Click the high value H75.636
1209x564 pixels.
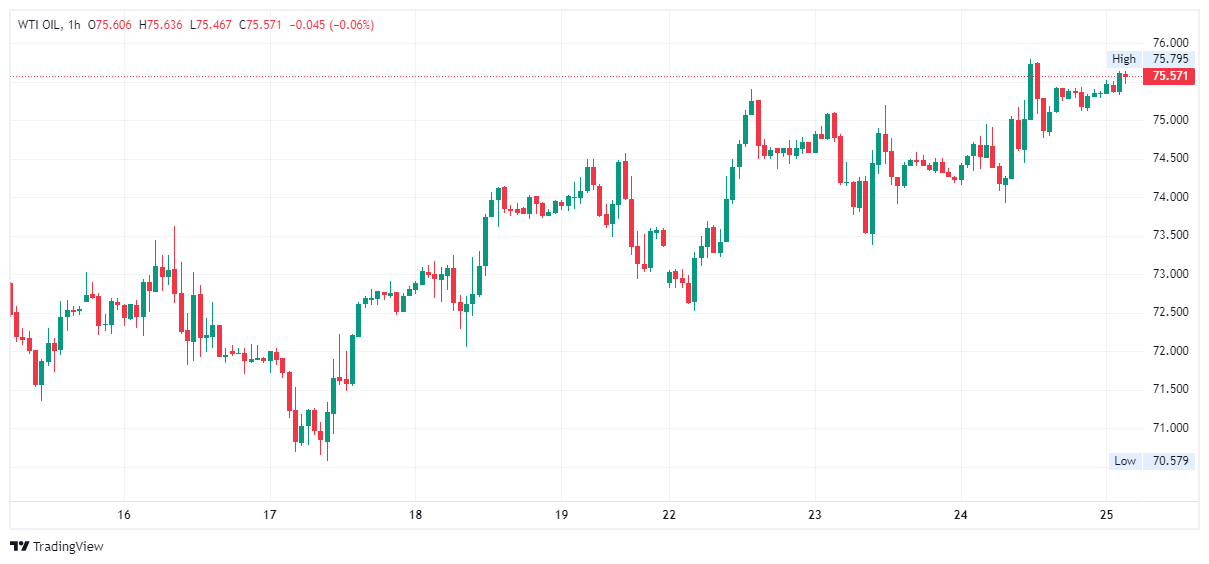[164, 24]
